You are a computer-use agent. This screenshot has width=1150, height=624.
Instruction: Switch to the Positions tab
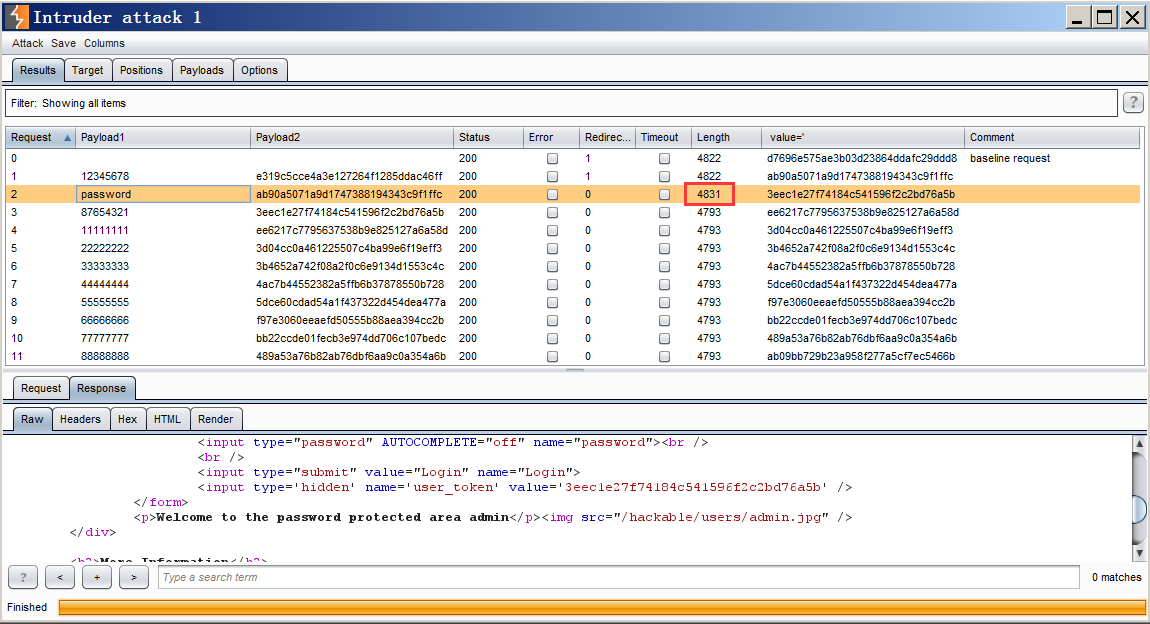142,70
